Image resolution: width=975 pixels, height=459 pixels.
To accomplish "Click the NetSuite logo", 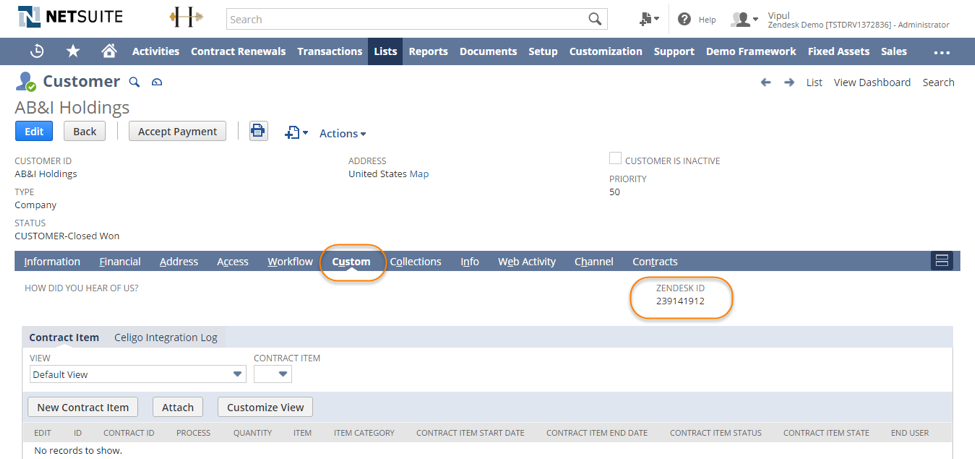I will pyautogui.click(x=70, y=17).
